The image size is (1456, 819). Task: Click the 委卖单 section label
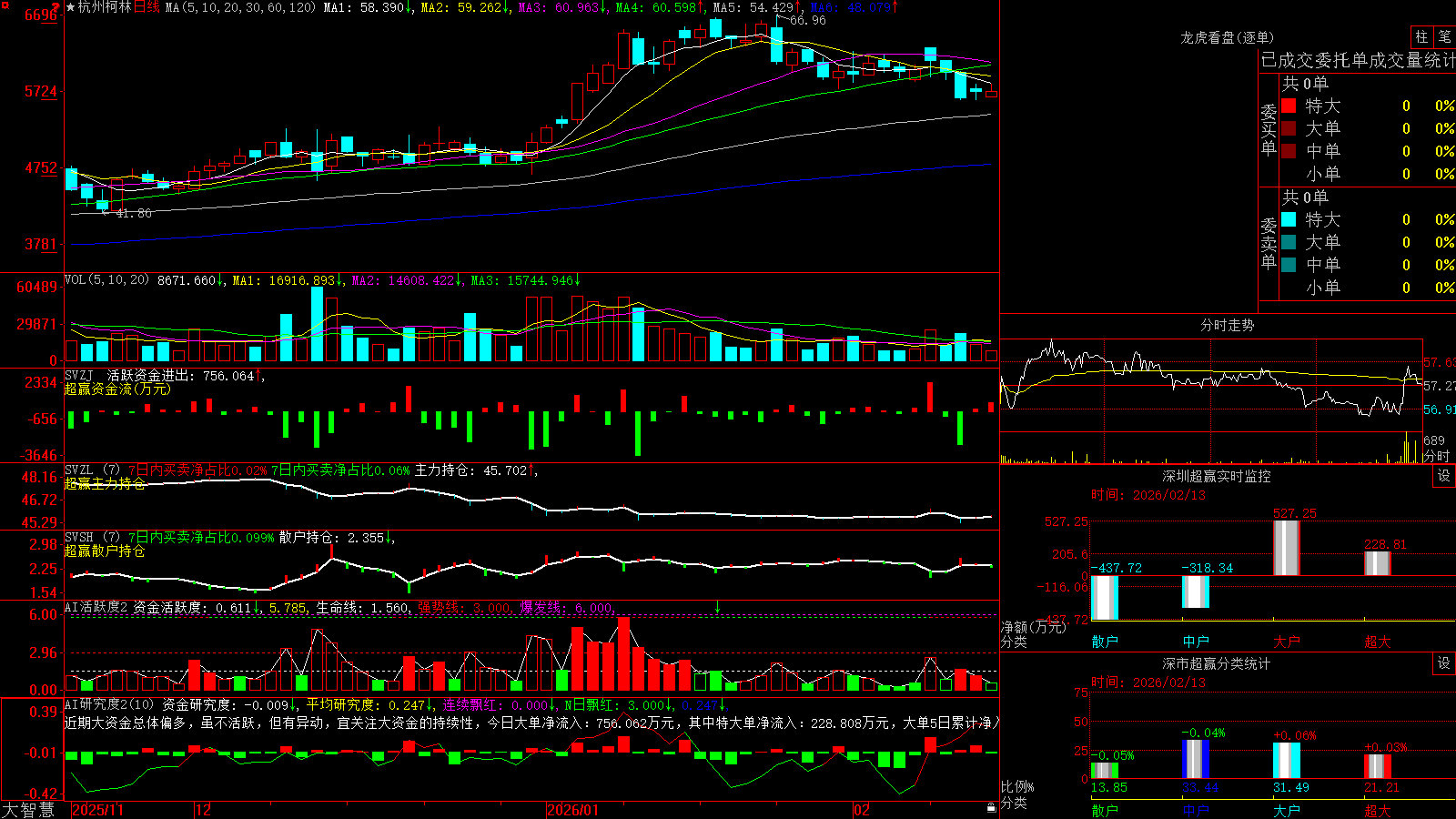click(1269, 244)
